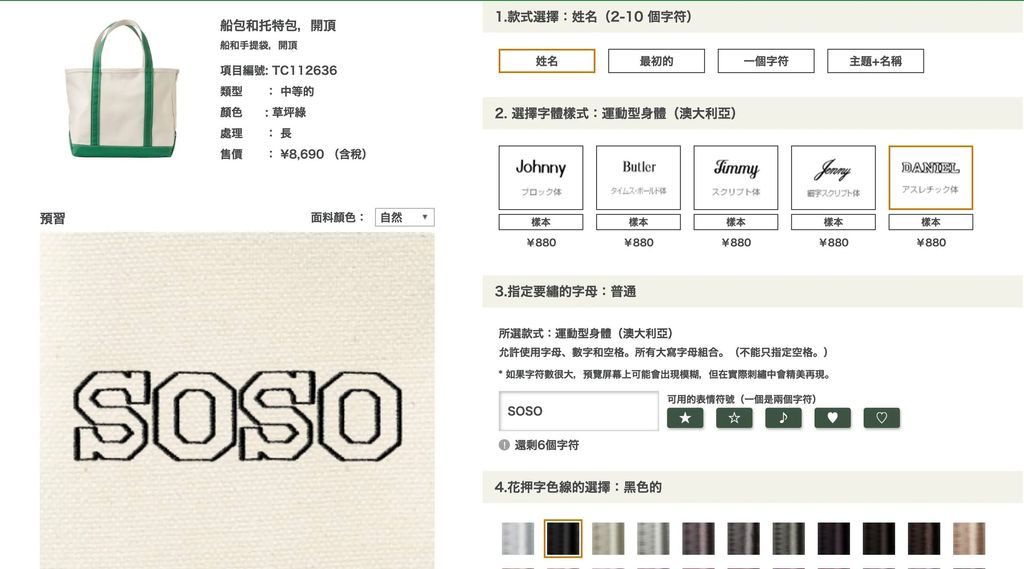The image size is (1024, 569).
Task: Insert the filled star emoji symbol
Action: [x=685, y=418]
